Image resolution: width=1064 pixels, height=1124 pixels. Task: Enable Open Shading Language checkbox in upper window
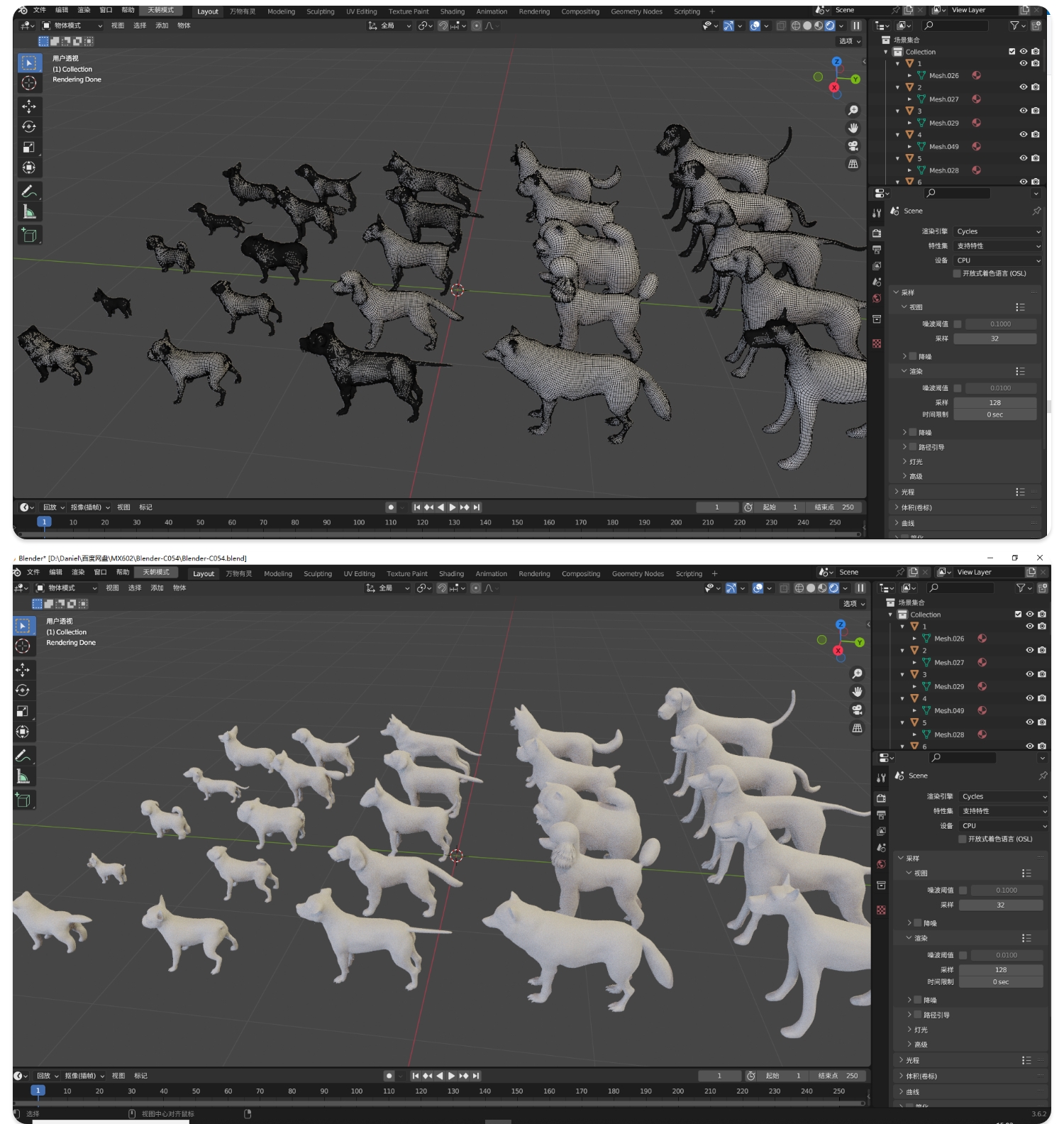click(x=957, y=273)
